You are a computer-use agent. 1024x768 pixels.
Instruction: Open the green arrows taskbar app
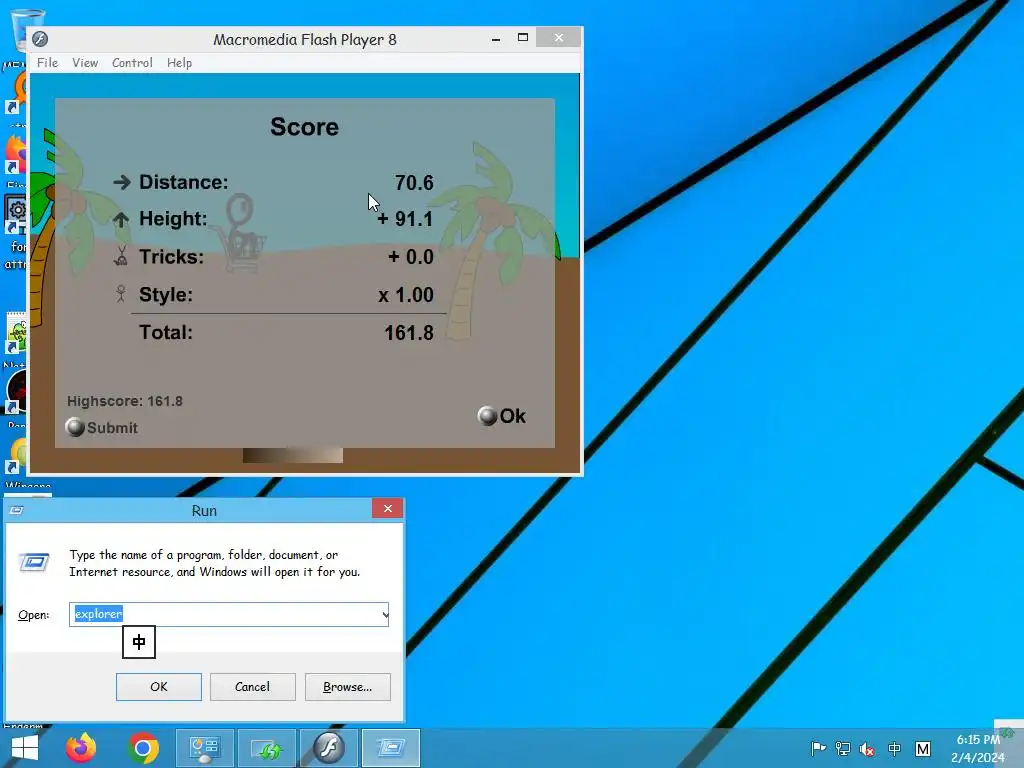[266, 748]
